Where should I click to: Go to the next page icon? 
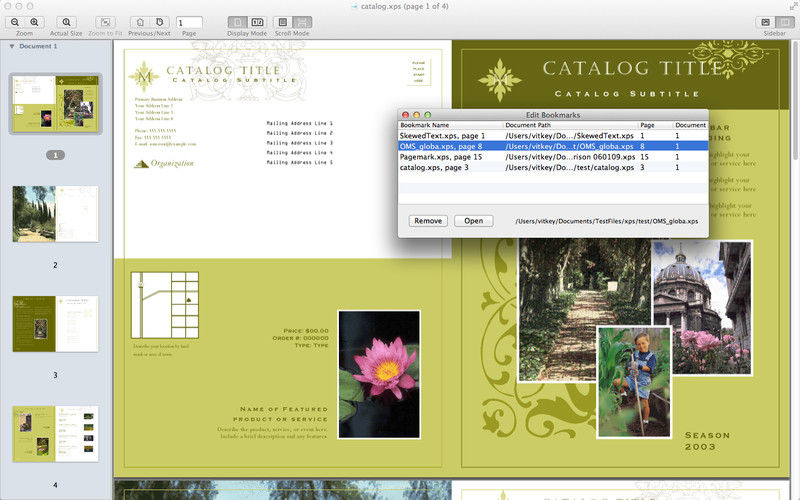point(160,22)
